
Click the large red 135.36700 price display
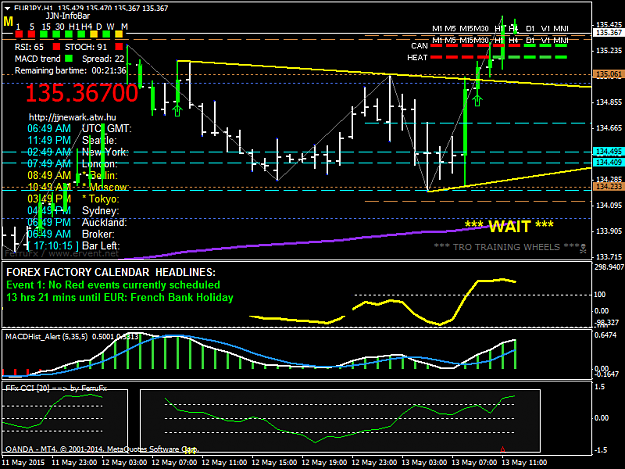click(82, 93)
